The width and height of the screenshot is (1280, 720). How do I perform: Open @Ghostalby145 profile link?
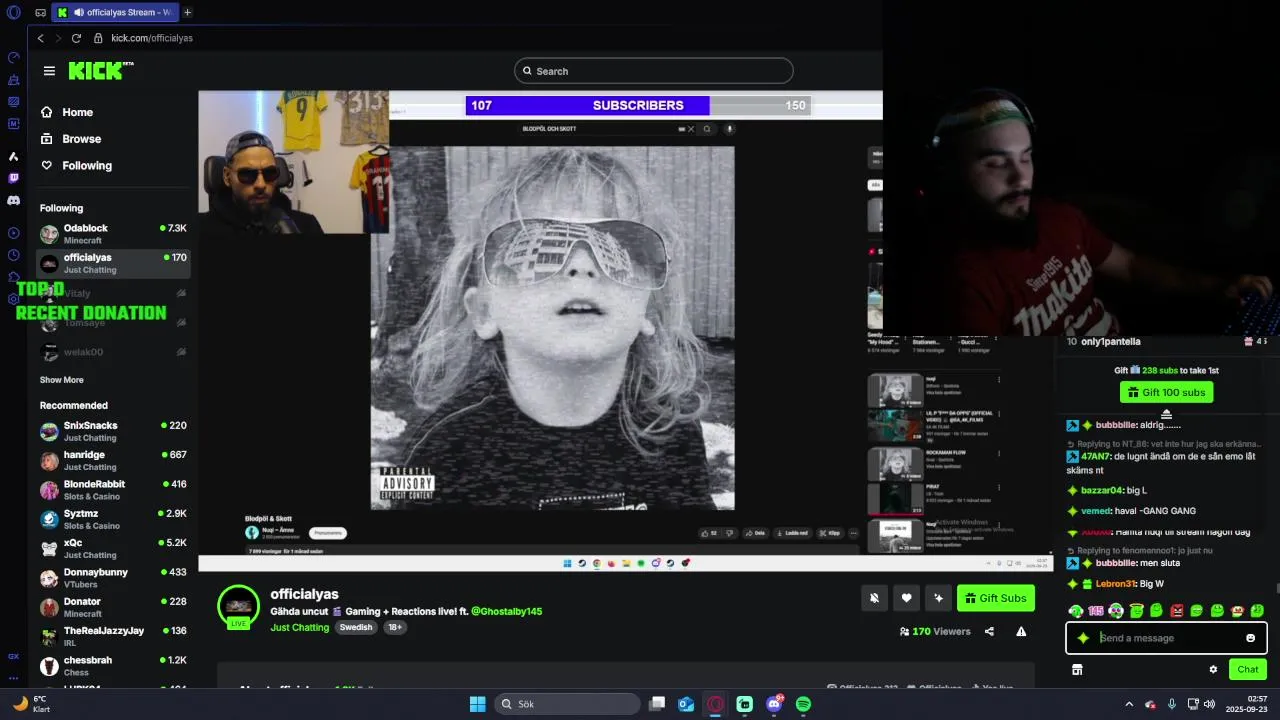pos(506,611)
